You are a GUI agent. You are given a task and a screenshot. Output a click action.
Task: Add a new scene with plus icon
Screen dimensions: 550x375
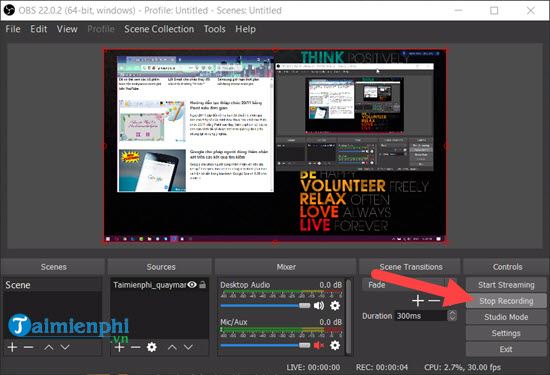[x=12, y=347]
